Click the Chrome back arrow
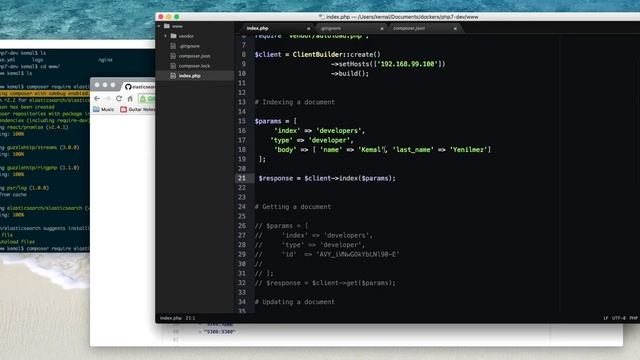Image resolution: width=640 pixels, height=360 pixels. pos(97,99)
